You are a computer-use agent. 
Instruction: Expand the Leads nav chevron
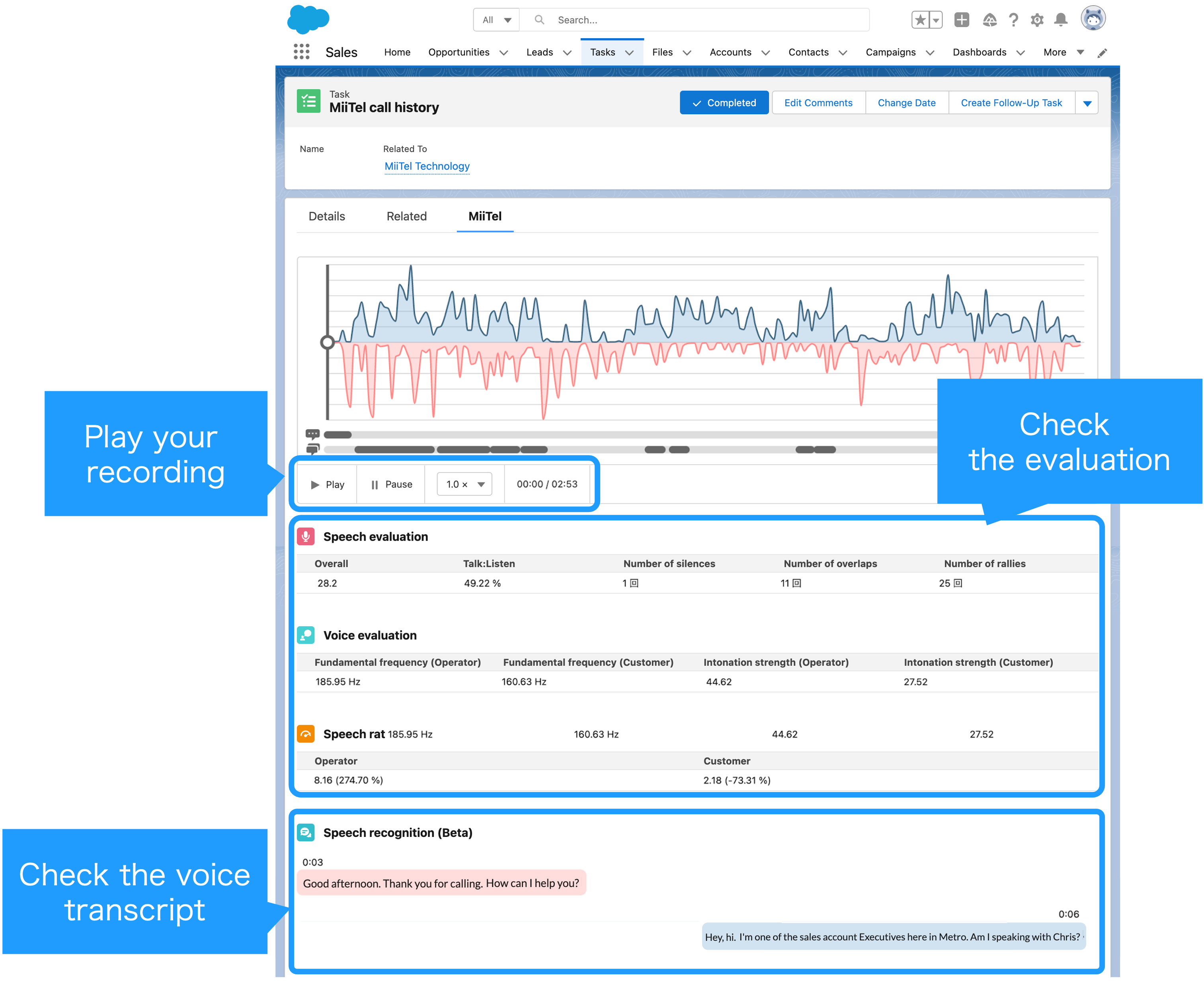tap(567, 53)
